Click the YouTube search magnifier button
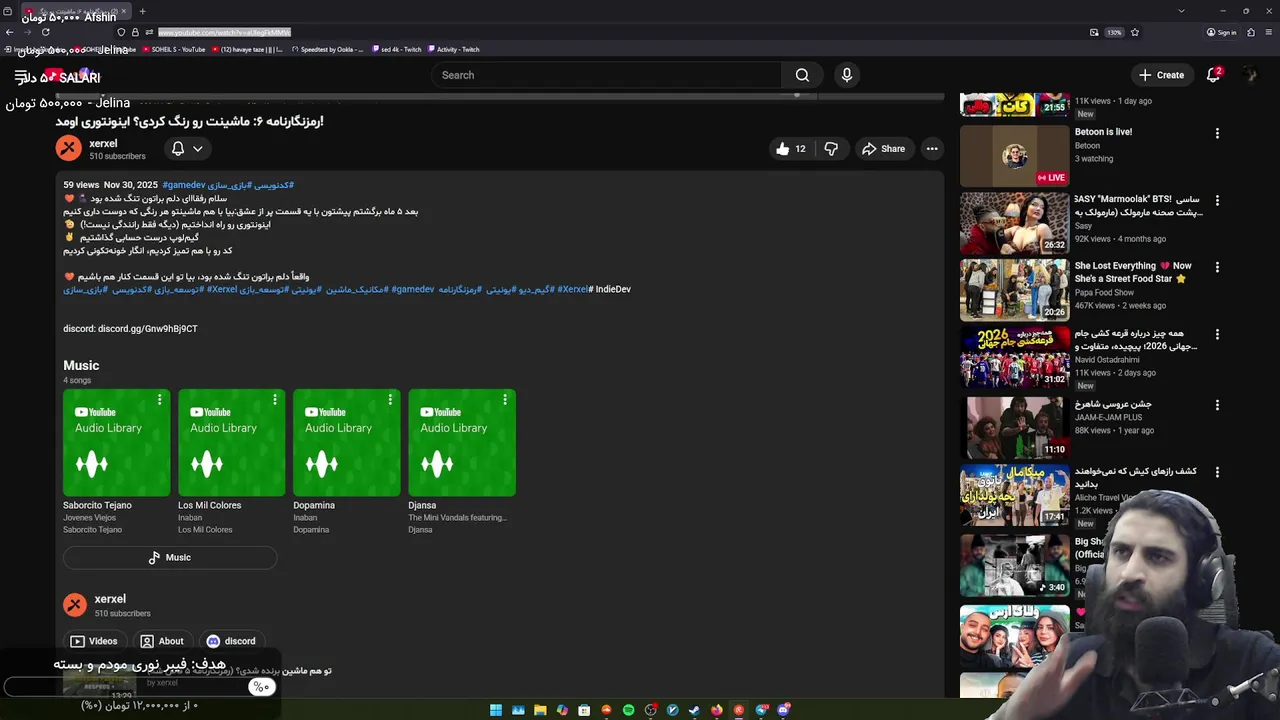This screenshot has height=720, width=1280. [x=802, y=75]
